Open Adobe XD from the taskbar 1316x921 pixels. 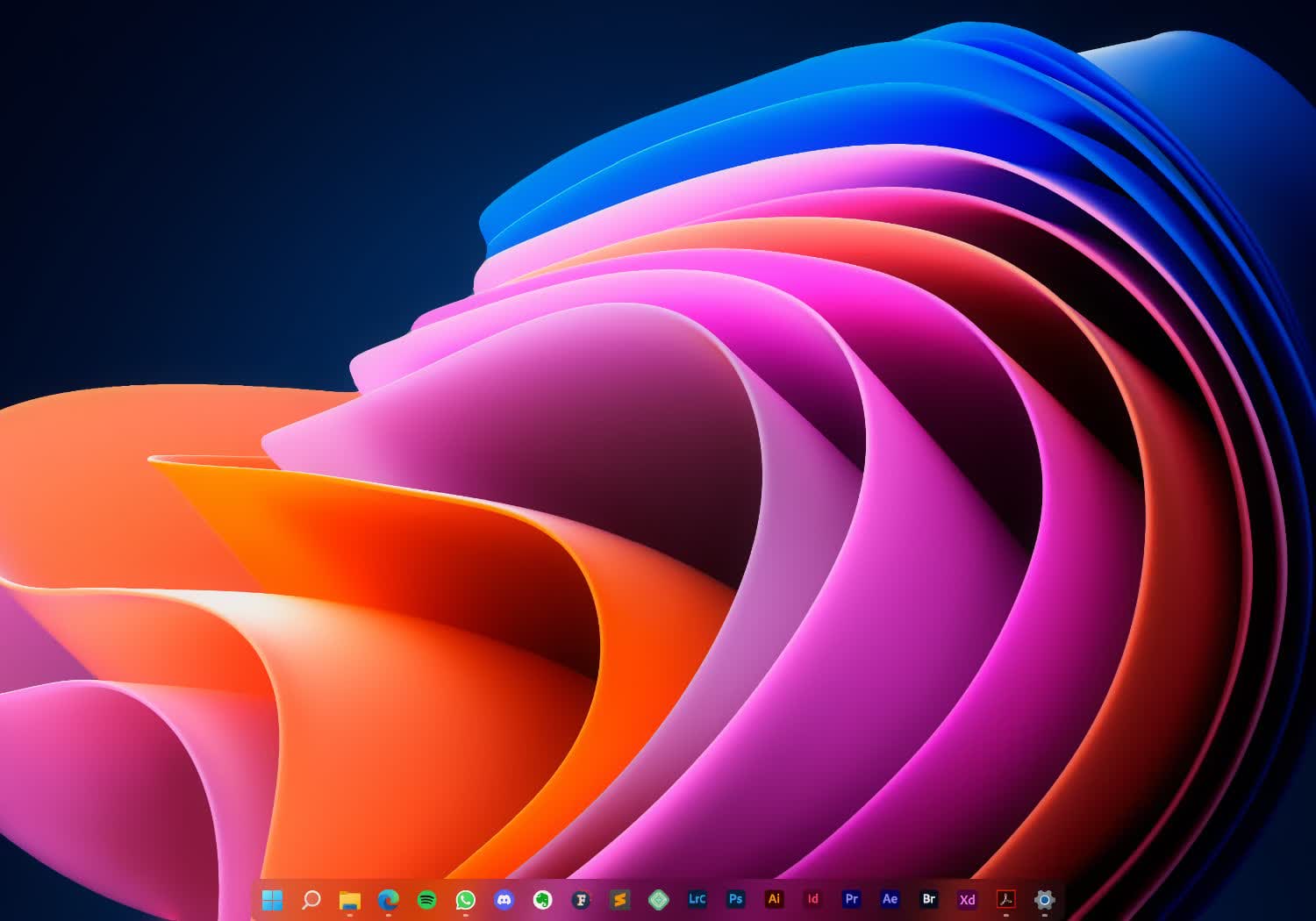(x=967, y=899)
